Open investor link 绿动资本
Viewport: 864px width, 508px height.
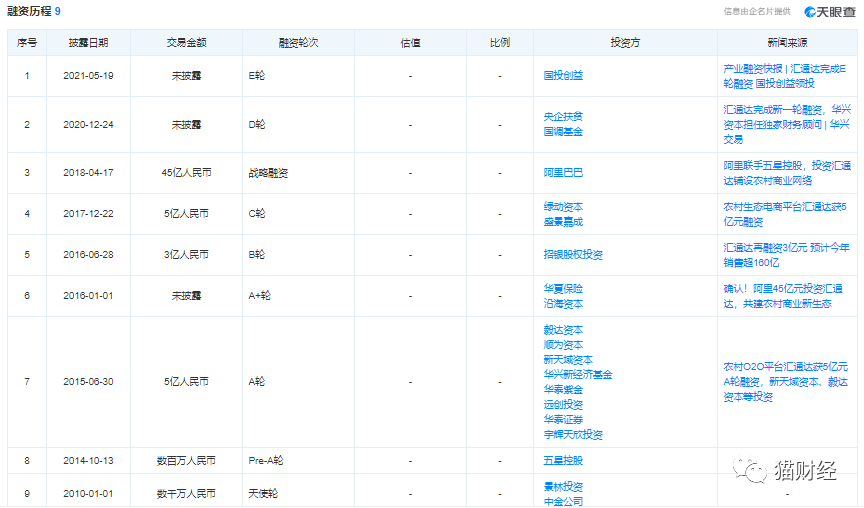563,207
